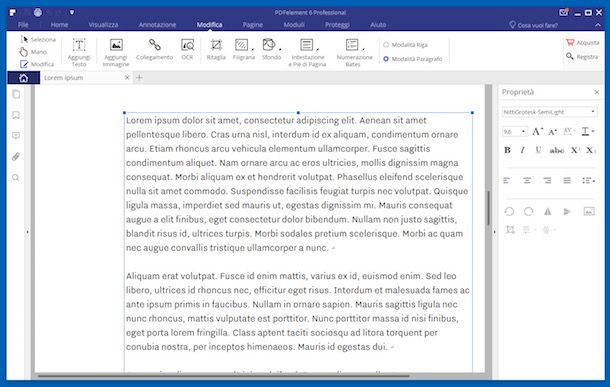The image size is (610, 387).
Task: Close the Lorem Ipsum document tab
Action: 127,78
